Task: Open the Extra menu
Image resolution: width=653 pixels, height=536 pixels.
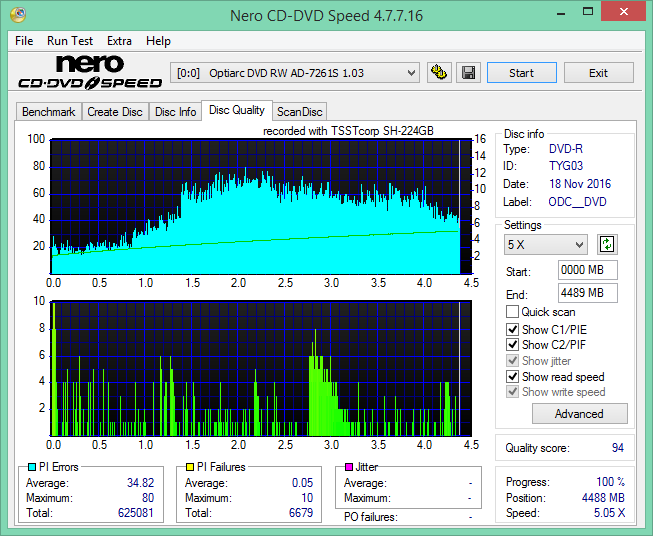Action: [119, 41]
